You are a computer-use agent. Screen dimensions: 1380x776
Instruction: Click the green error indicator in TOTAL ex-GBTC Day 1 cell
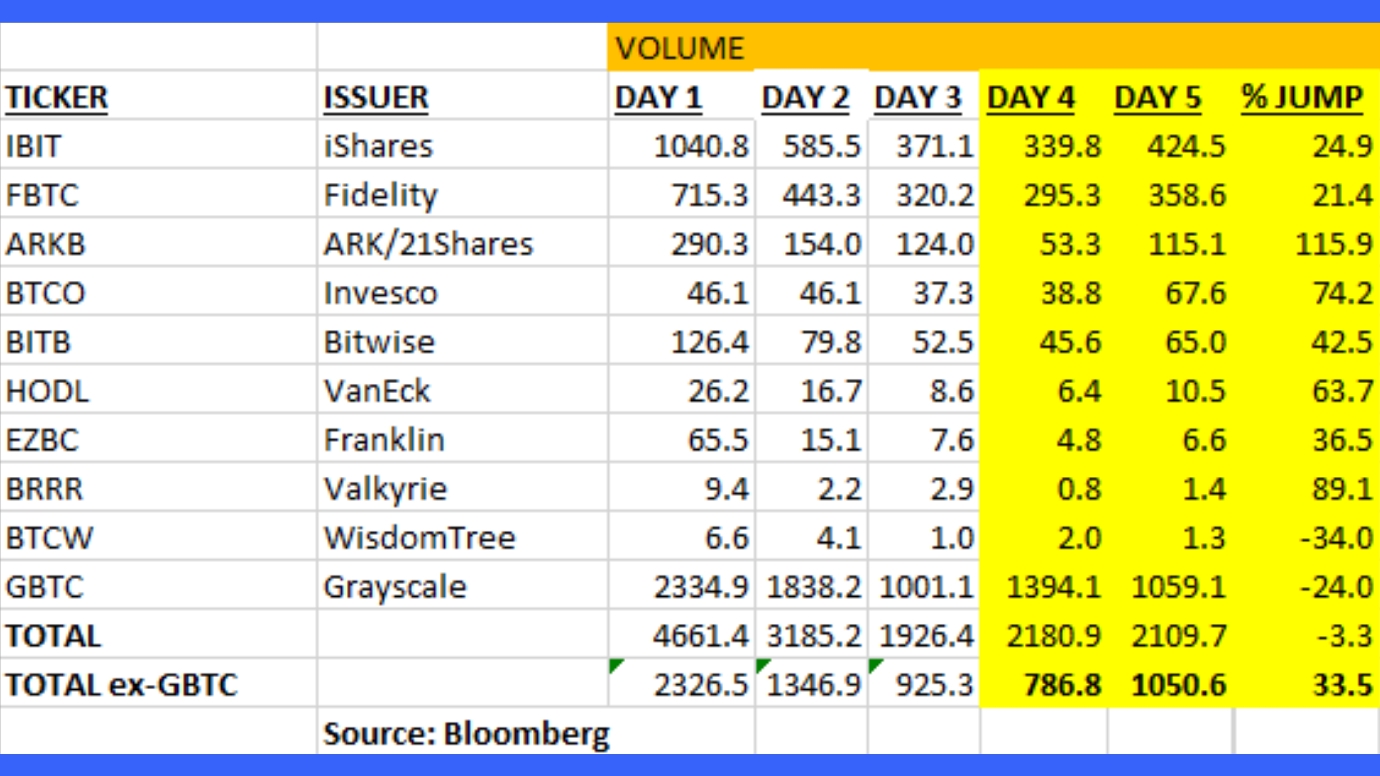click(616, 666)
